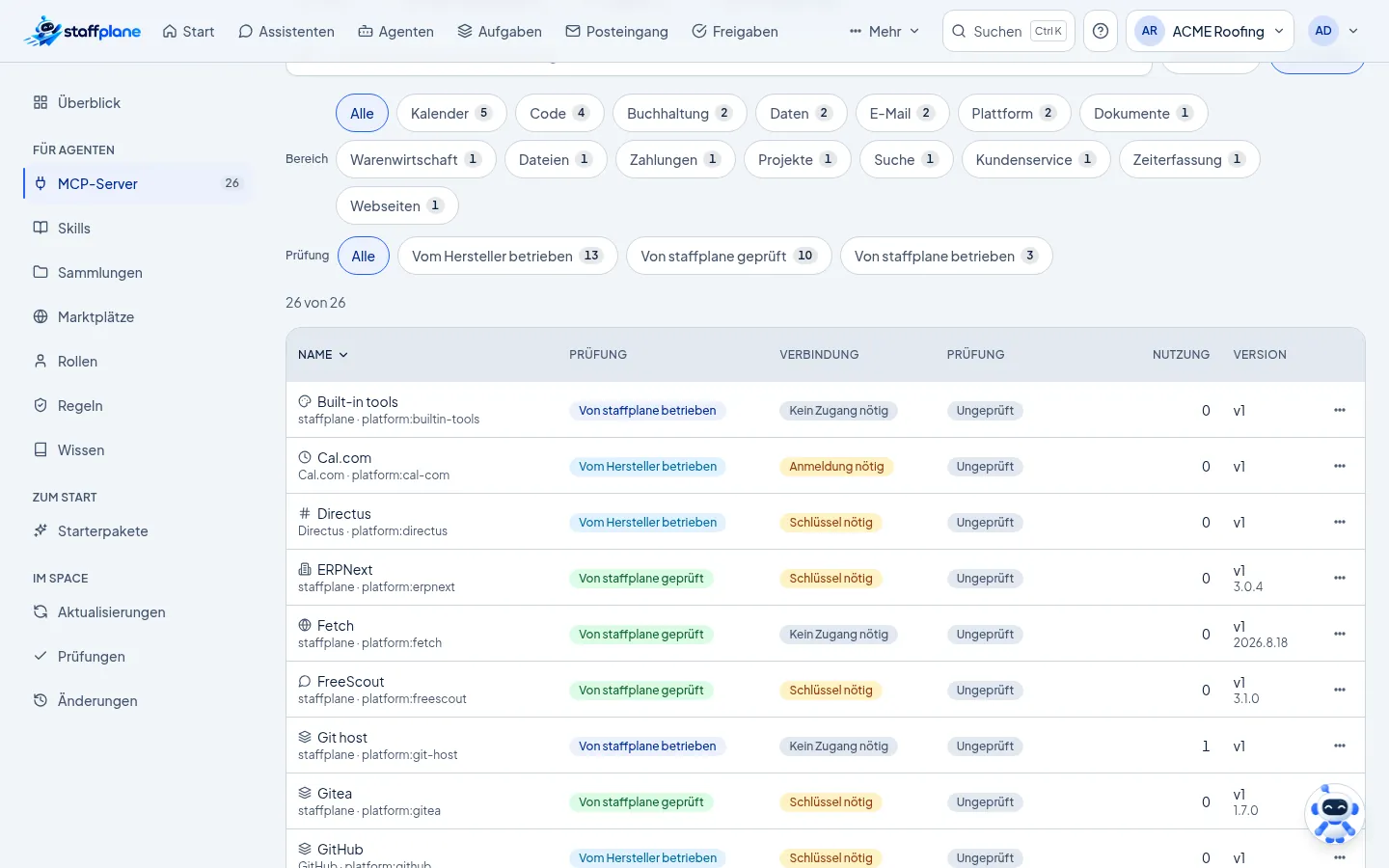Open Änderungen history sidebar item
This screenshot has height=868, width=1389.
tap(135, 700)
